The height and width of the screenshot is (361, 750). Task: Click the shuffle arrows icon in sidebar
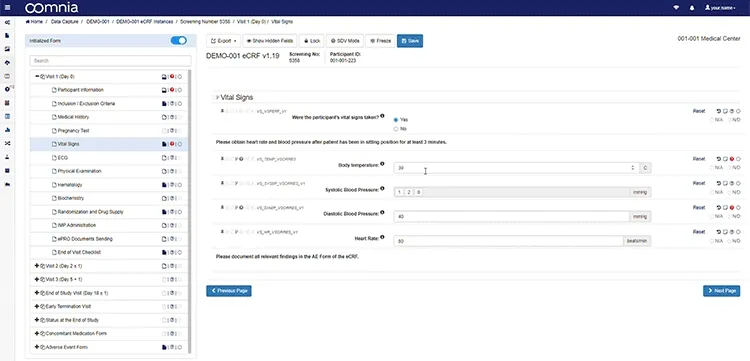click(x=7, y=143)
